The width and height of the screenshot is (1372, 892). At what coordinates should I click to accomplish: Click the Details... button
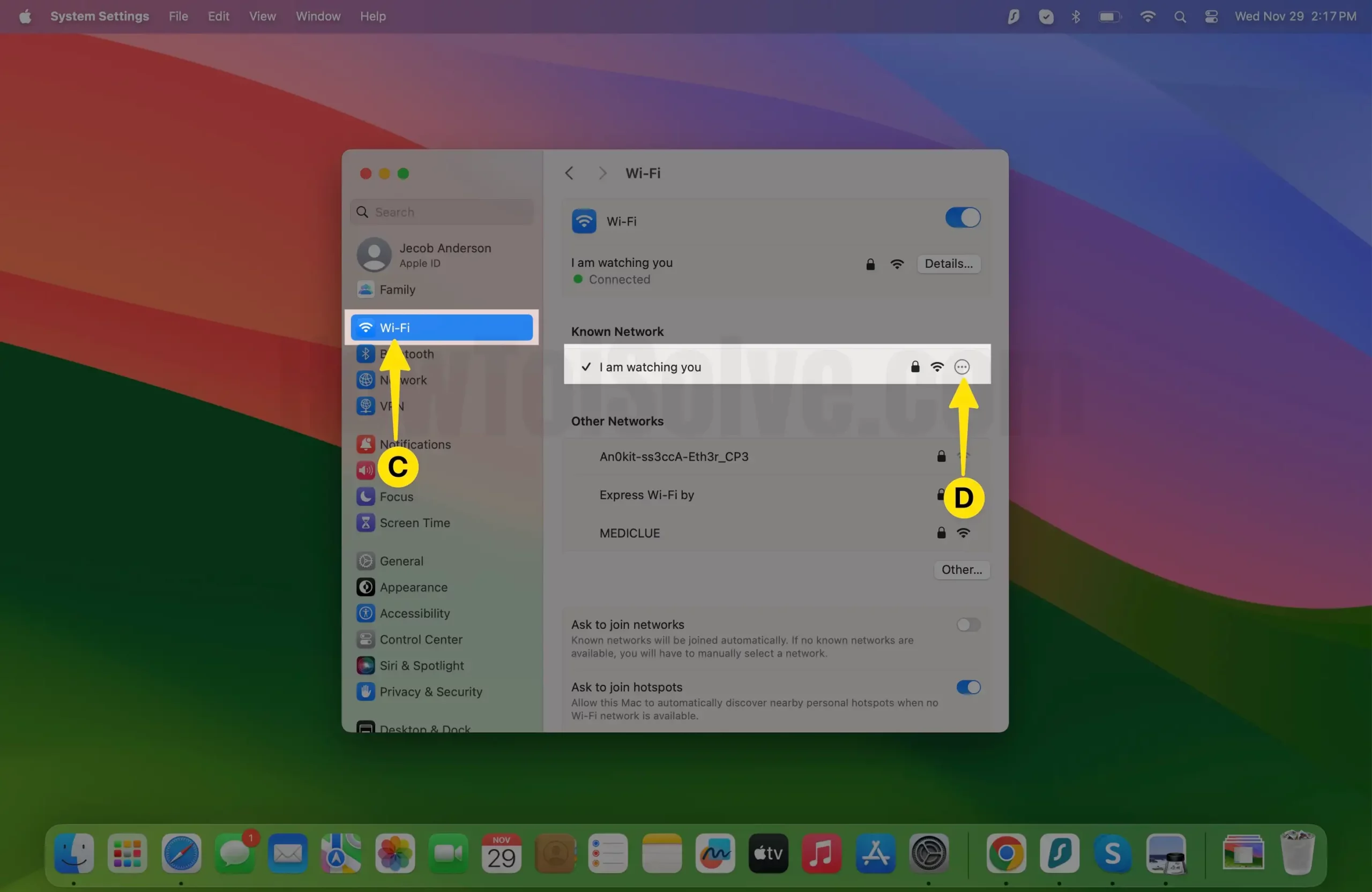click(948, 264)
